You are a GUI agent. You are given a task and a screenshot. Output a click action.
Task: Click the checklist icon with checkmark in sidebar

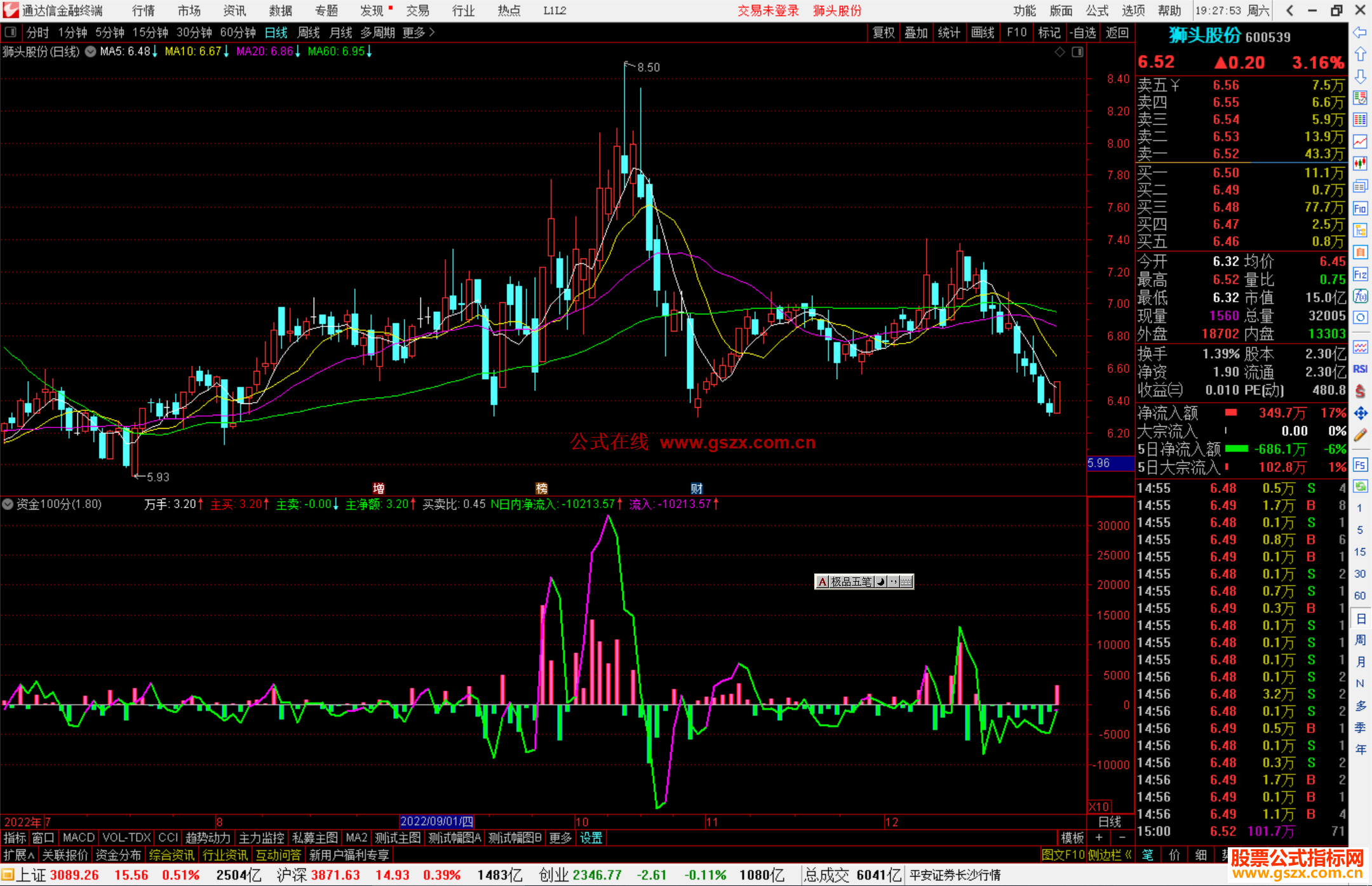point(1360,98)
